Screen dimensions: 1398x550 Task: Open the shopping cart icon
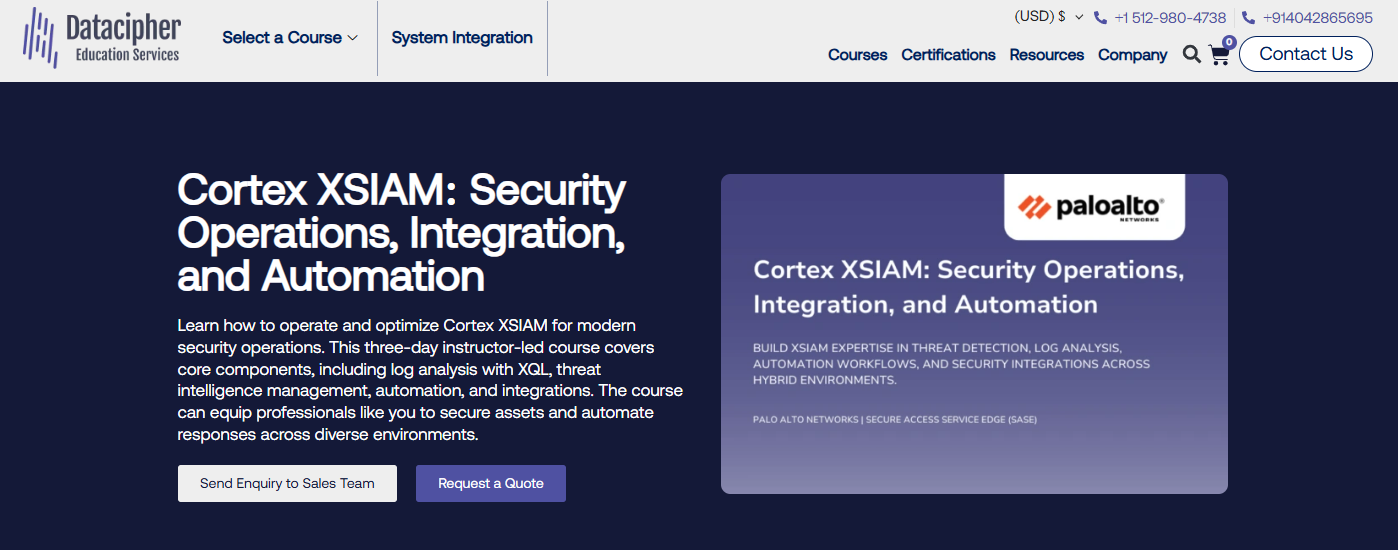(1219, 55)
